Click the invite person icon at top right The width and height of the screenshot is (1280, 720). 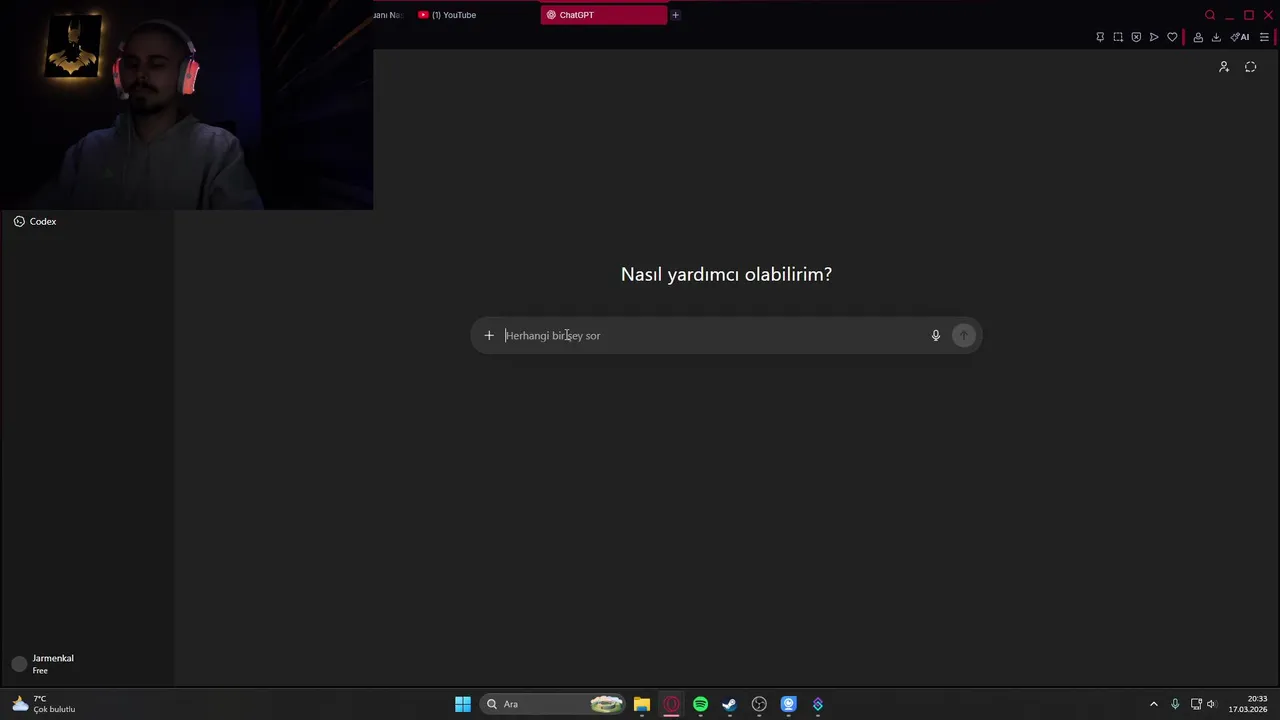[x=1224, y=67]
